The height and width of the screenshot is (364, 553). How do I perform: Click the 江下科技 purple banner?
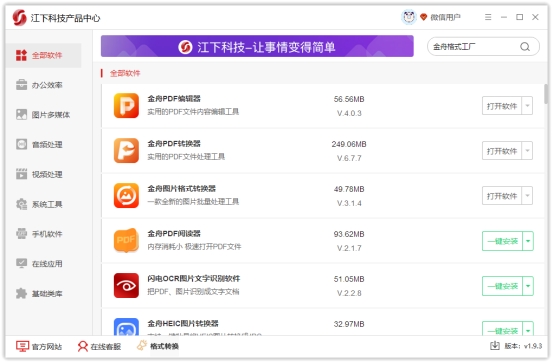[257, 46]
